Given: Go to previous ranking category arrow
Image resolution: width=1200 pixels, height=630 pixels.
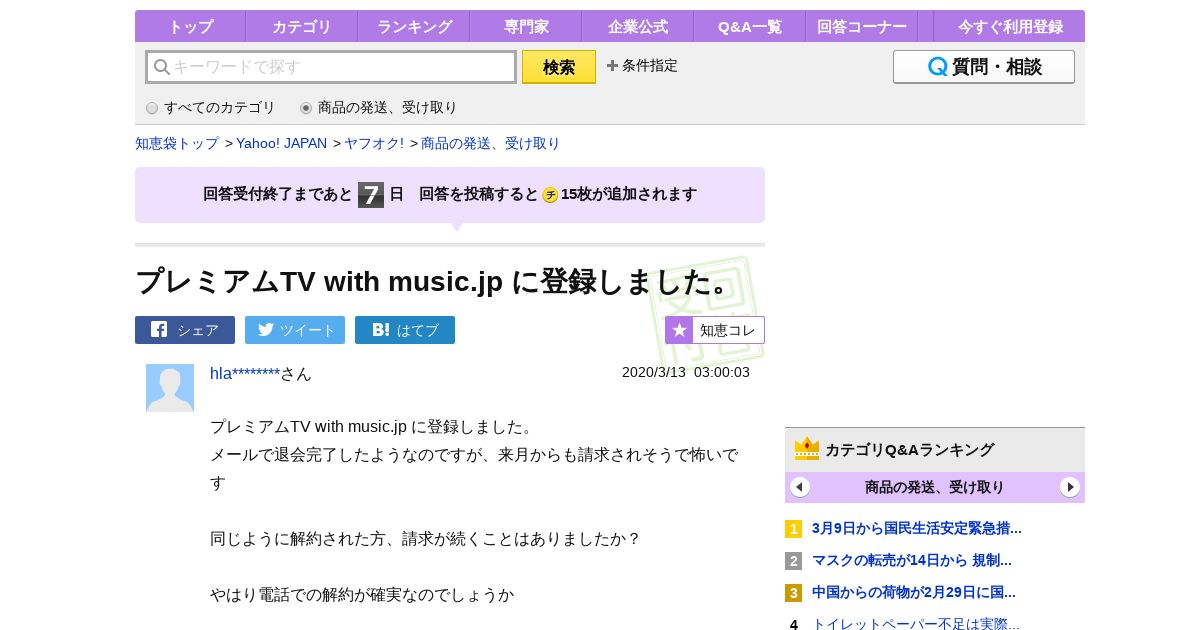Looking at the screenshot, I should coord(800,487).
